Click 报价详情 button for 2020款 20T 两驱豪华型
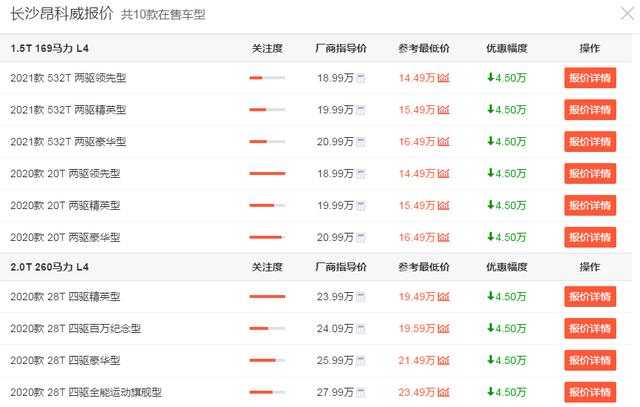The width and height of the screenshot is (640, 407). pyautogui.click(x=590, y=237)
